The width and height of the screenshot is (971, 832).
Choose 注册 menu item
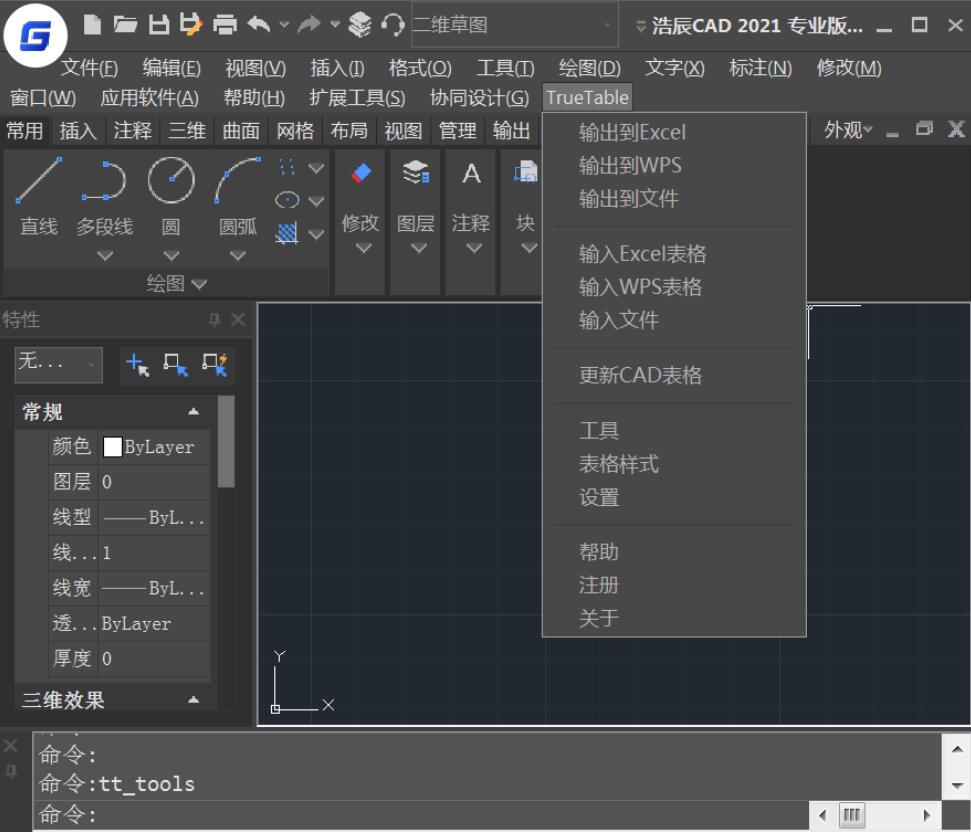coord(599,585)
